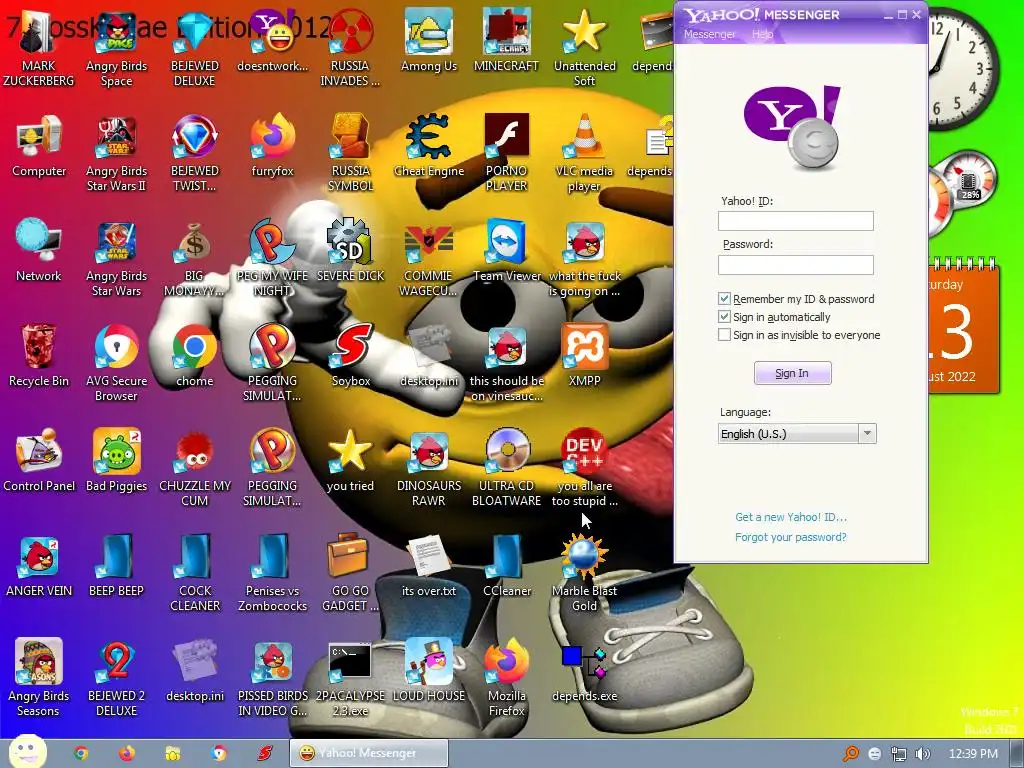Toggle Remember my ID & password checkbox

pos(724,299)
